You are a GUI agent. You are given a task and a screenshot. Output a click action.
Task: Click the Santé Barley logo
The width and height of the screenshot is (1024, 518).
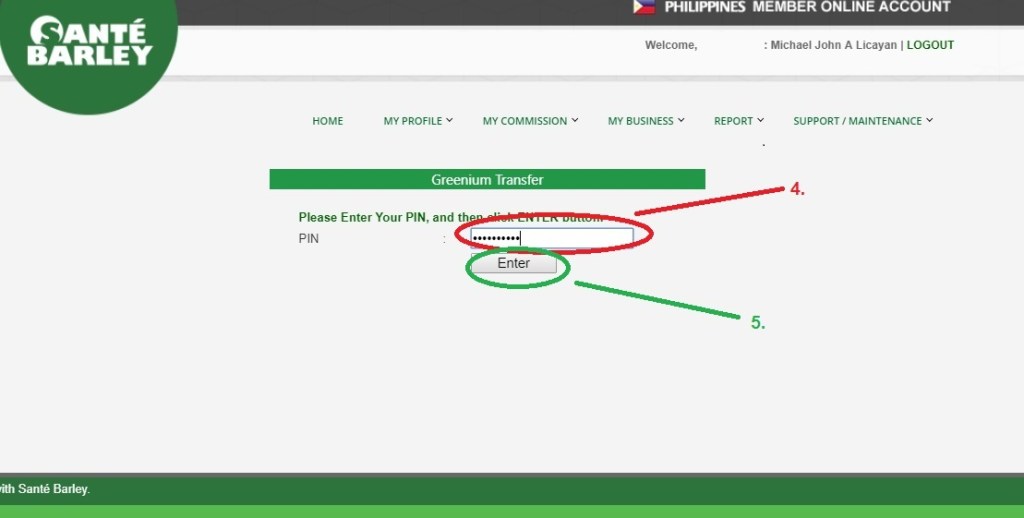pos(89,44)
